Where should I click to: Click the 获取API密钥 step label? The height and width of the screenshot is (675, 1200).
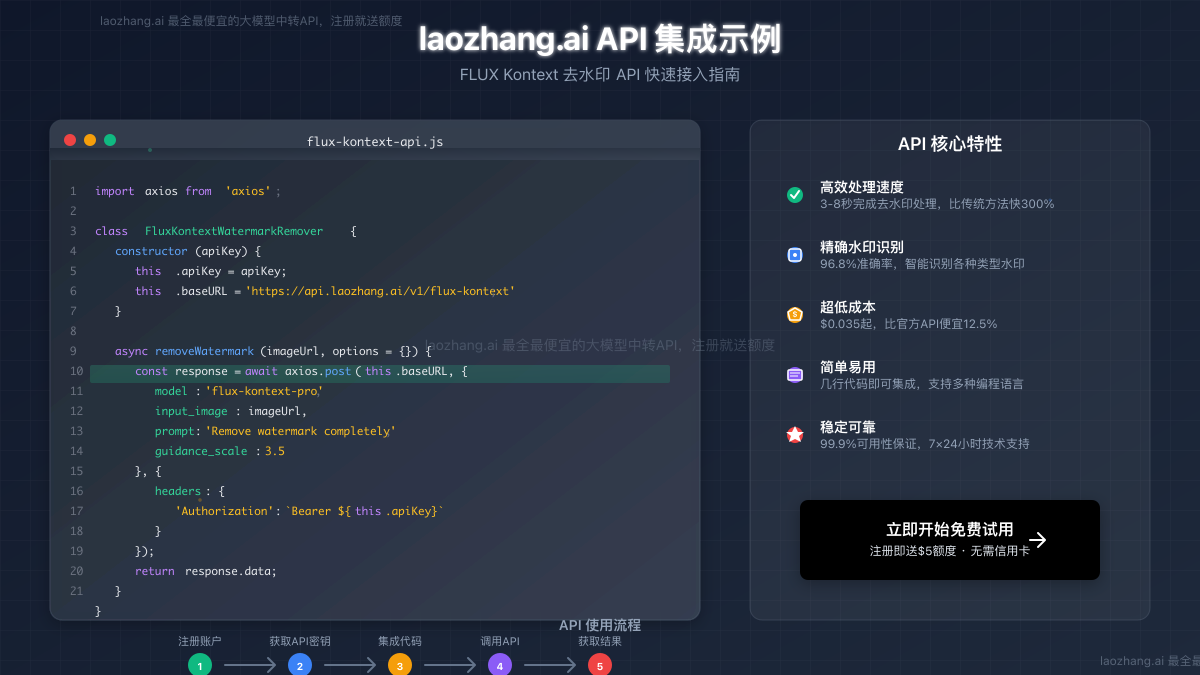click(x=300, y=641)
